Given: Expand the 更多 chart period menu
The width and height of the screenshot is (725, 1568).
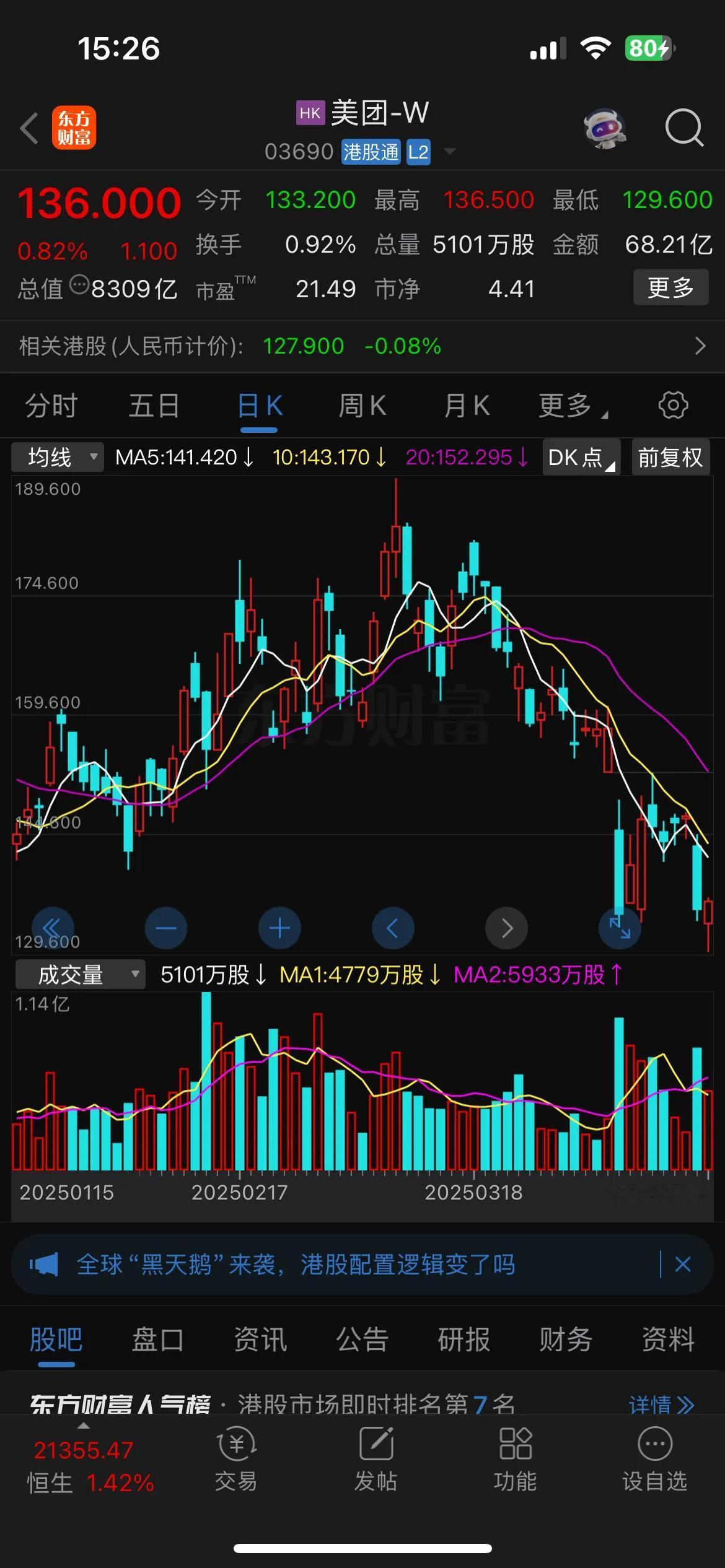Looking at the screenshot, I should (573, 406).
